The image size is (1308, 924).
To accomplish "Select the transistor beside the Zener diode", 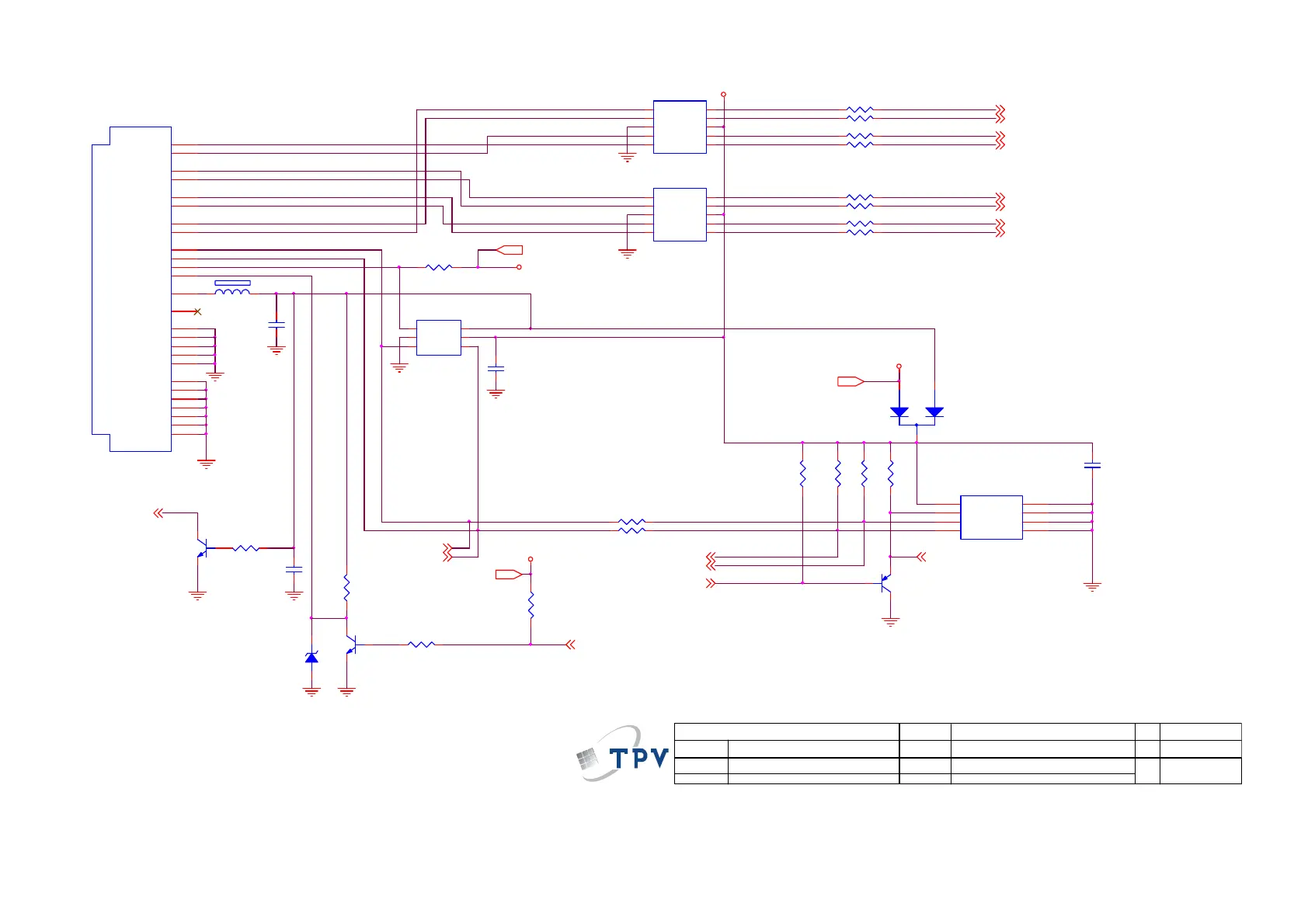I will coord(351,644).
